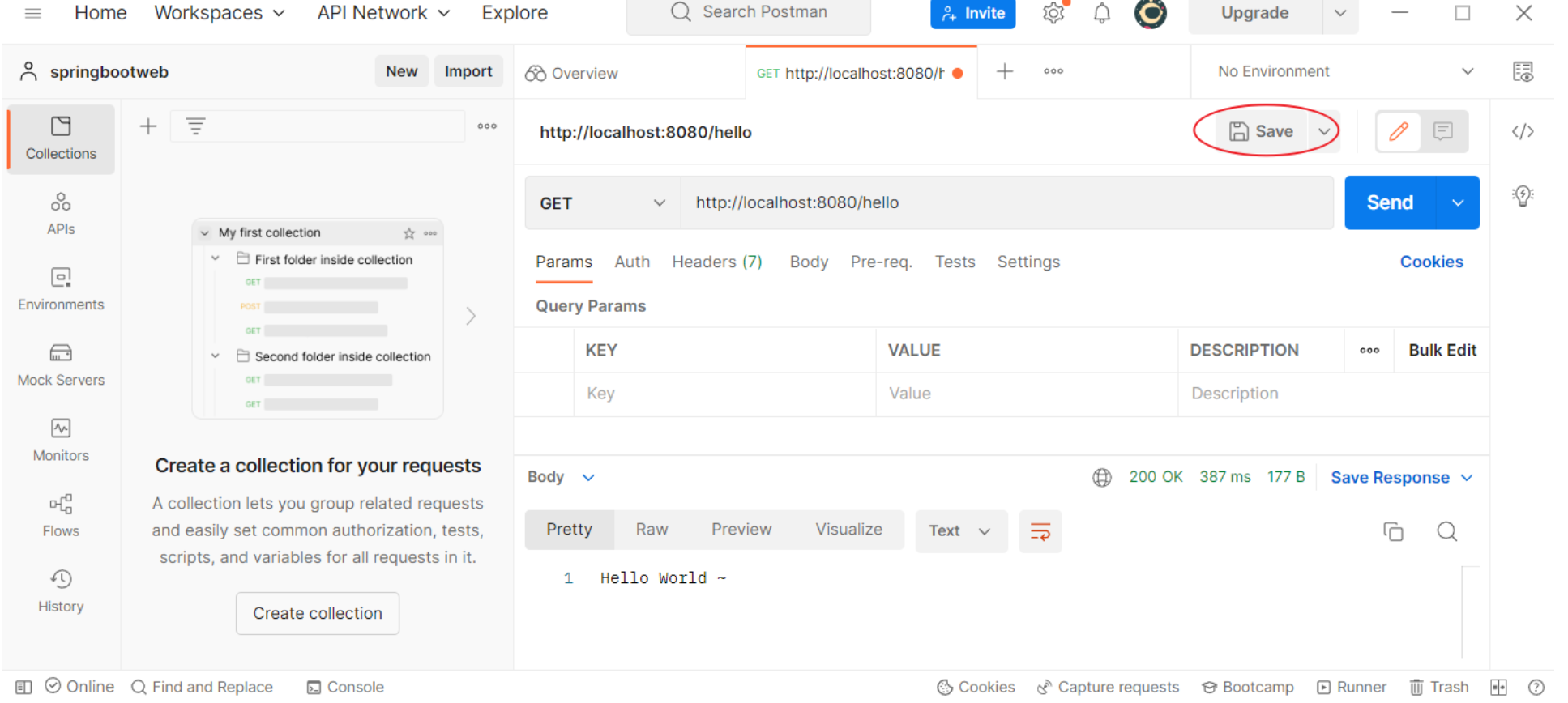
Task: Add a new collection with plus icon
Action: click(x=148, y=126)
